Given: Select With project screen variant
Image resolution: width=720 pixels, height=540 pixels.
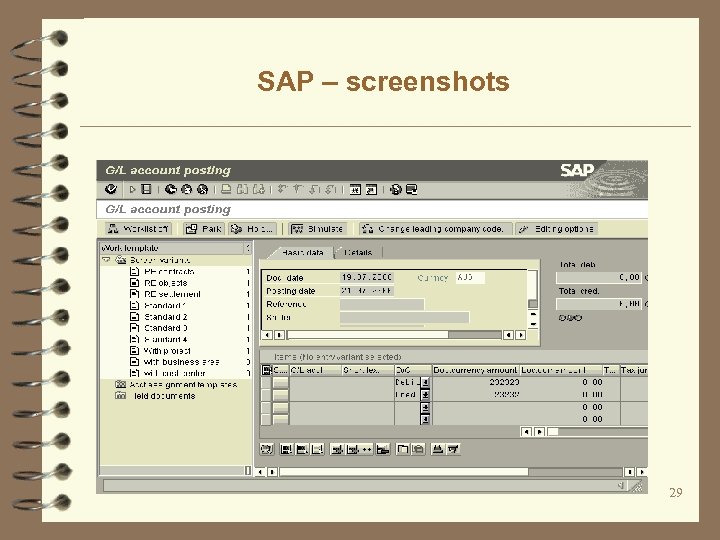Looking at the screenshot, I should point(167,351).
